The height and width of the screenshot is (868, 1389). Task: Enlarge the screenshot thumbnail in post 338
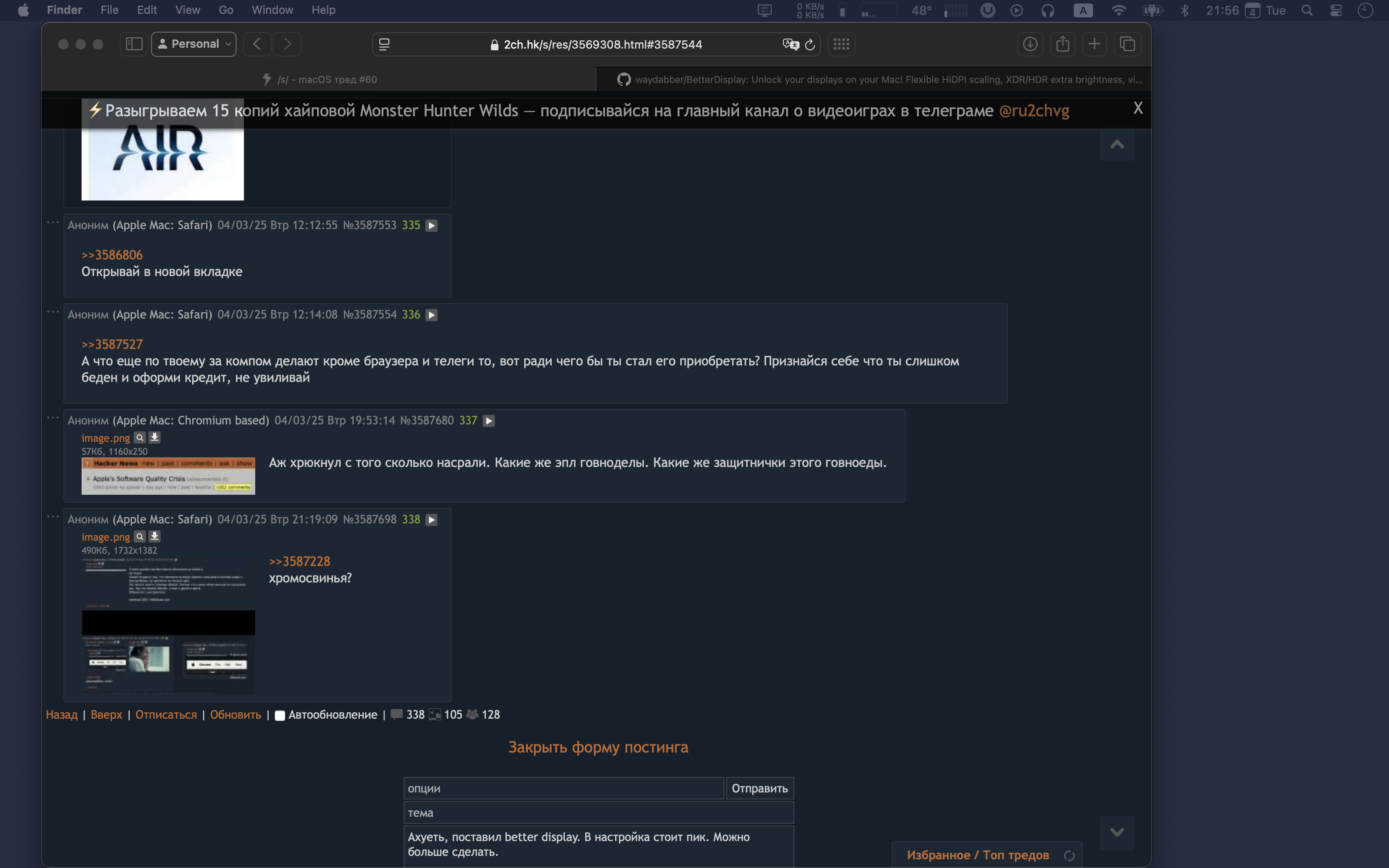(x=168, y=626)
